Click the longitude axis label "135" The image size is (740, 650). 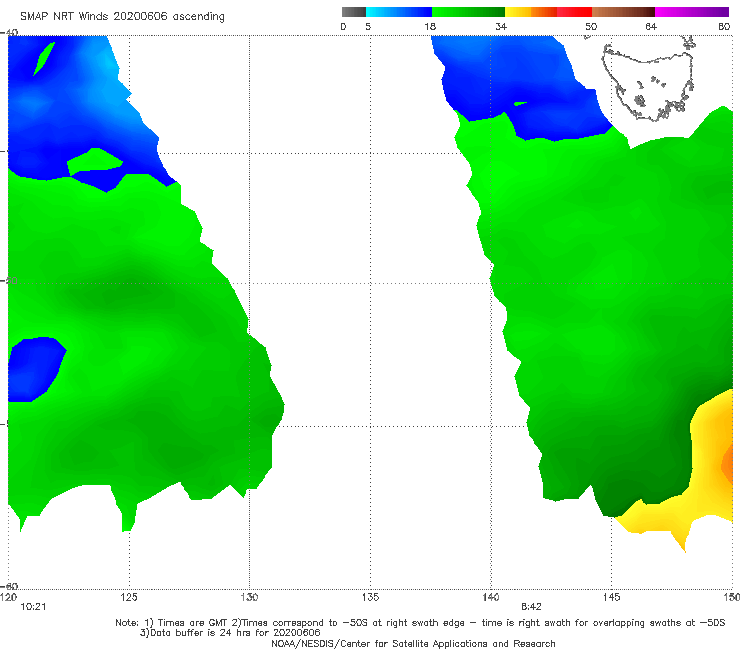370,597
